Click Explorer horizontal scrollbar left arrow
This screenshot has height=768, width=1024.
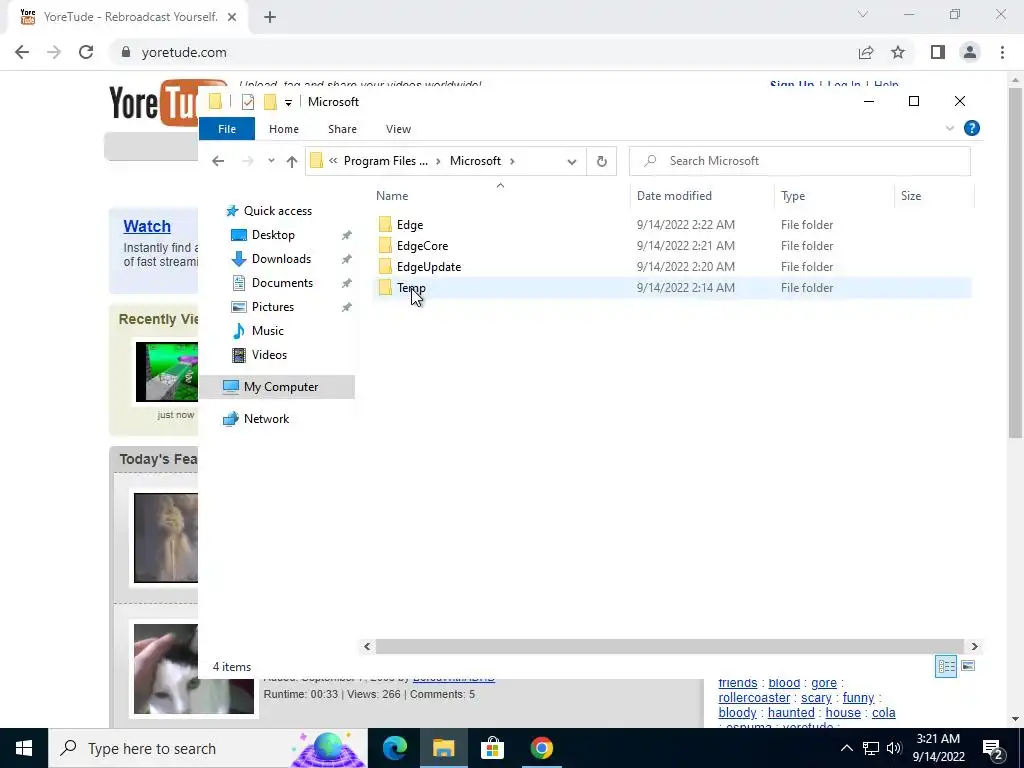click(367, 647)
